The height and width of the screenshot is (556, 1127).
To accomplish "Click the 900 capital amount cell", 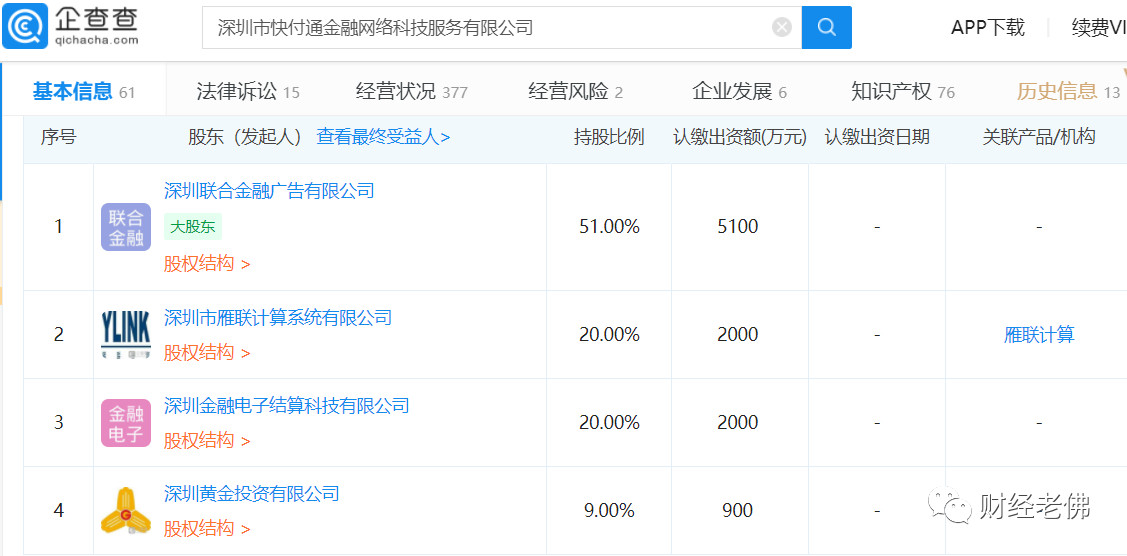I will click(737, 511).
